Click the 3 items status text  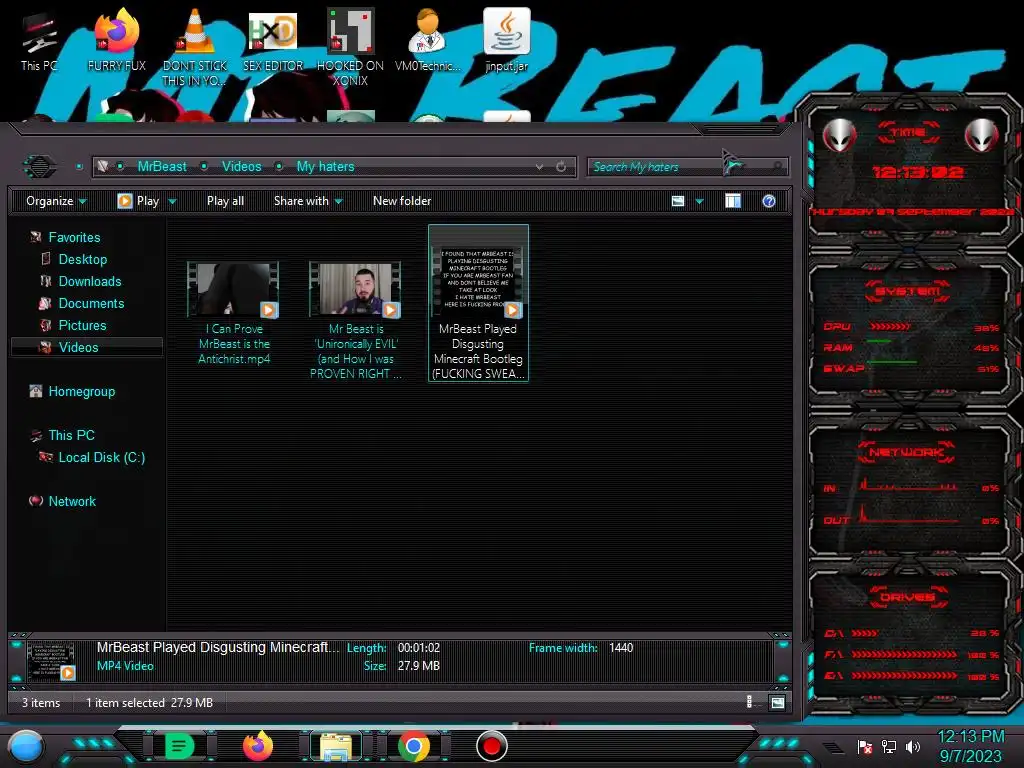click(40, 703)
